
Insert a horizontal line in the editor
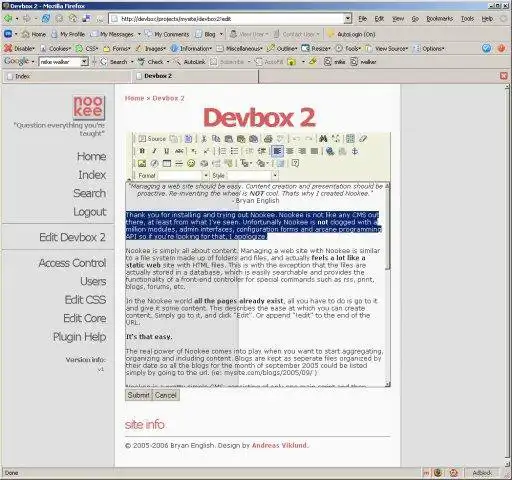[179, 163]
